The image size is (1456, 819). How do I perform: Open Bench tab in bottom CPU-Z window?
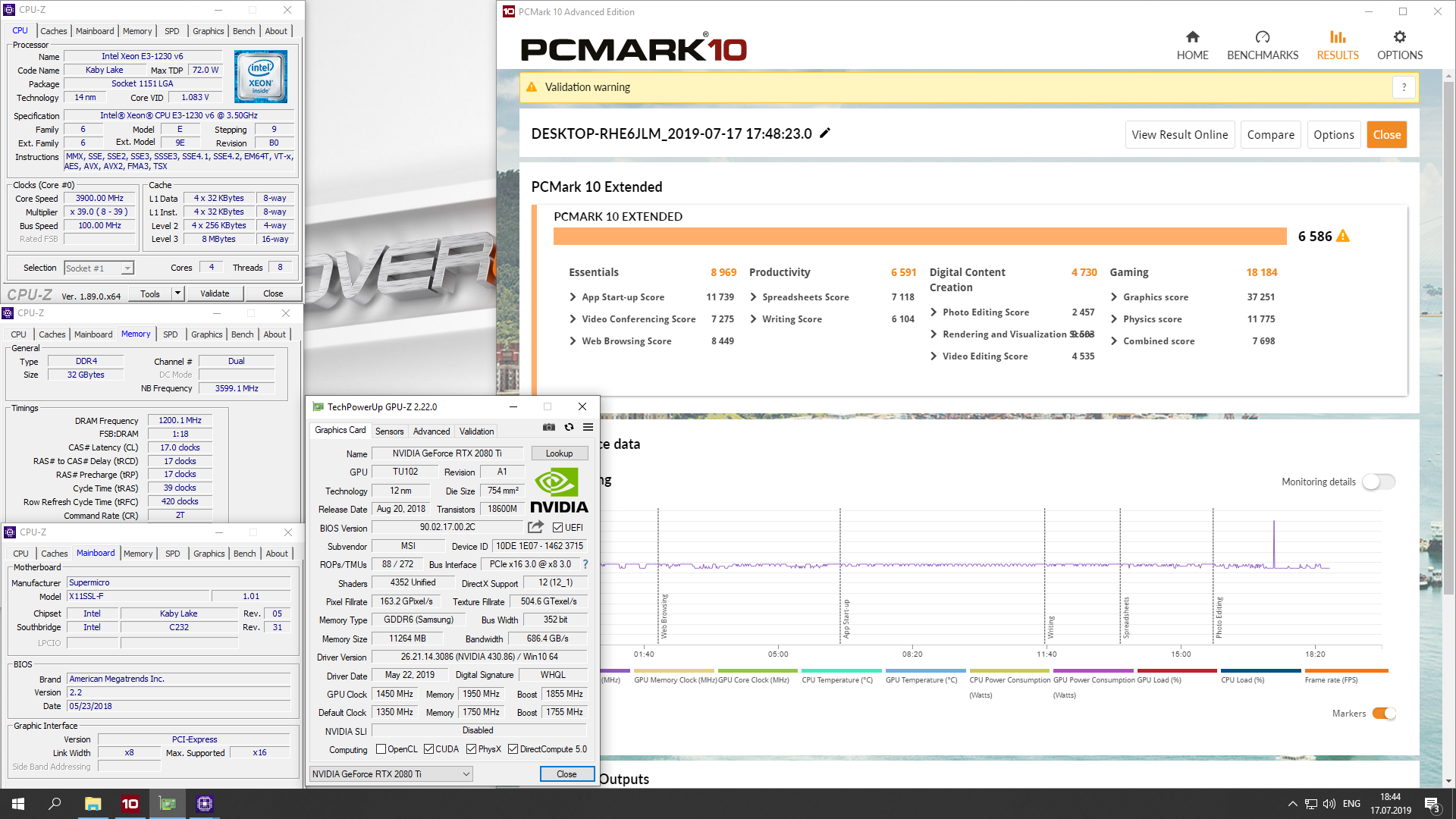244,554
